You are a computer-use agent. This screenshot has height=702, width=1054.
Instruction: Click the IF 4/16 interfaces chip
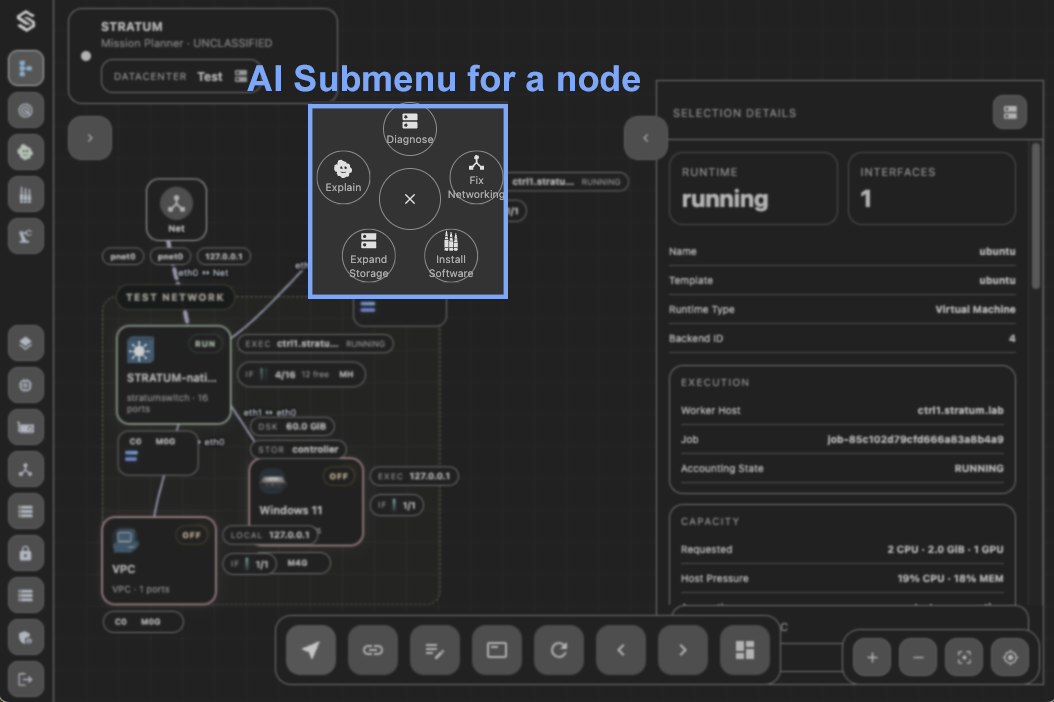(301, 374)
